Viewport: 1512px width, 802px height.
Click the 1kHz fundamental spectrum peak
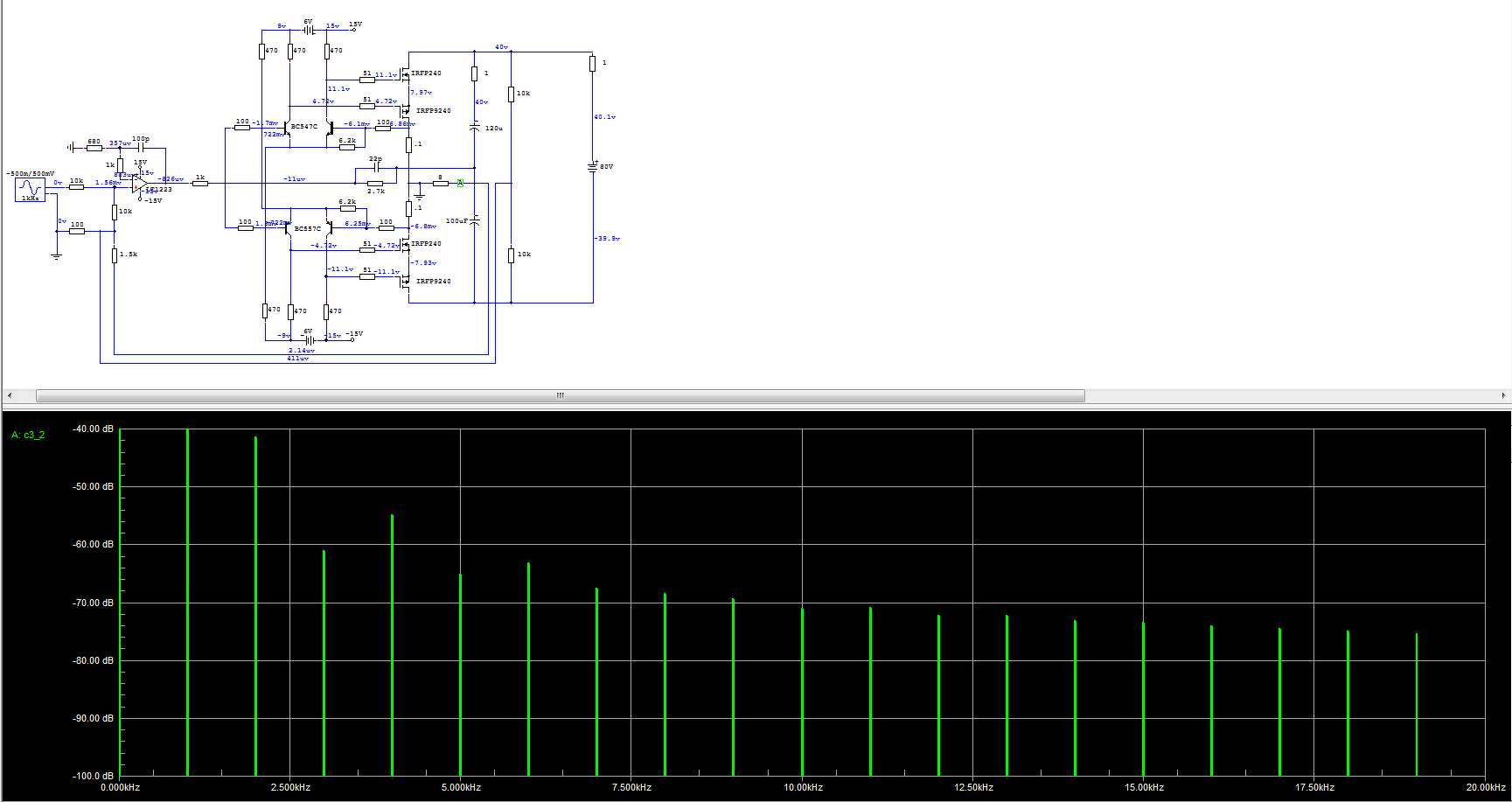tap(187, 602)
